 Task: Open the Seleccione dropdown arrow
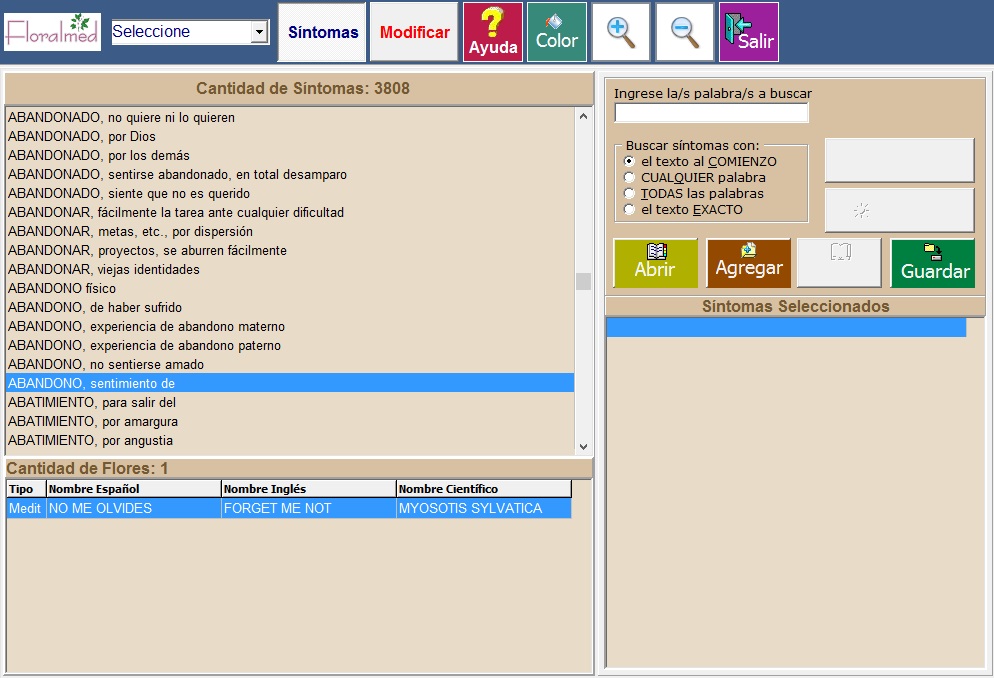pos(259,32)
